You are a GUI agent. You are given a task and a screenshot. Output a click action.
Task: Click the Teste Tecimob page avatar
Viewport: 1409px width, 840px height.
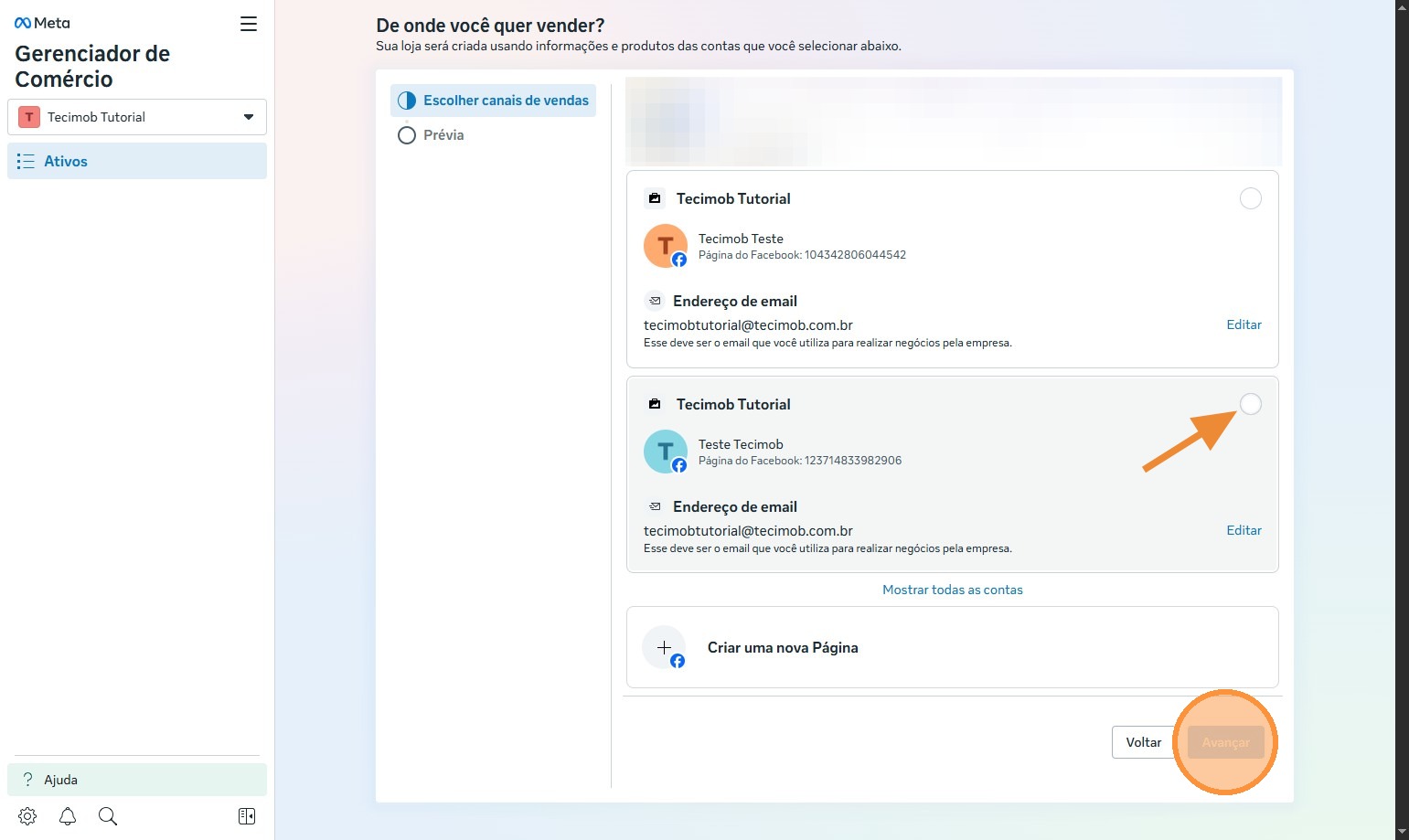click(666, 452)
